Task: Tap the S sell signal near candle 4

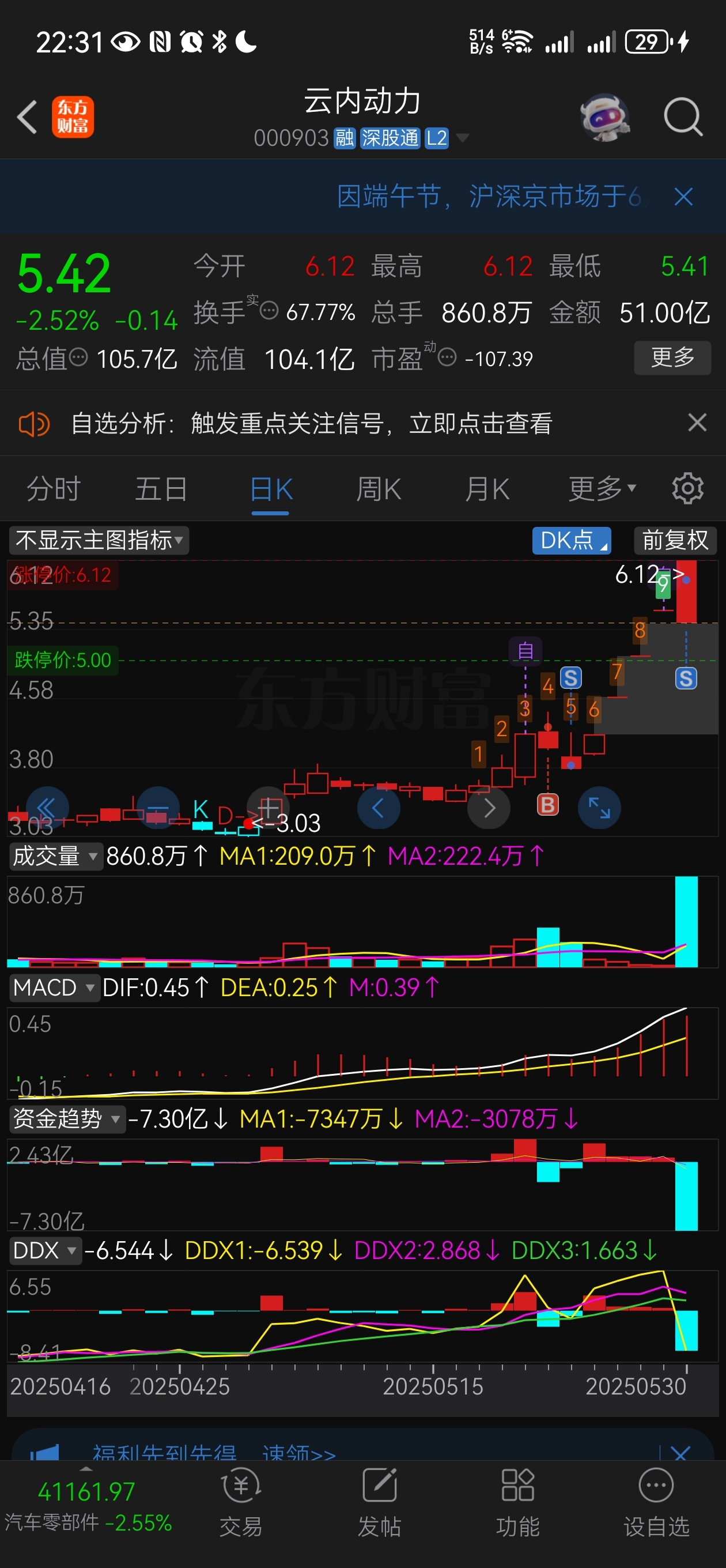Action: [x=570, y=677]
